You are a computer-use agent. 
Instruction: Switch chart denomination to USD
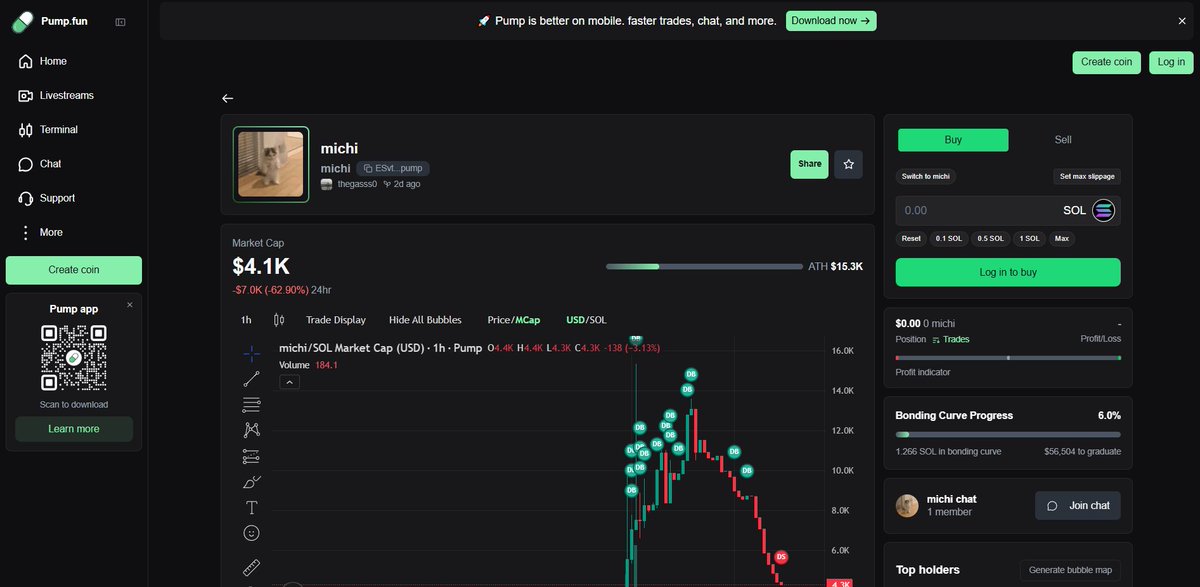click(575, 320)
